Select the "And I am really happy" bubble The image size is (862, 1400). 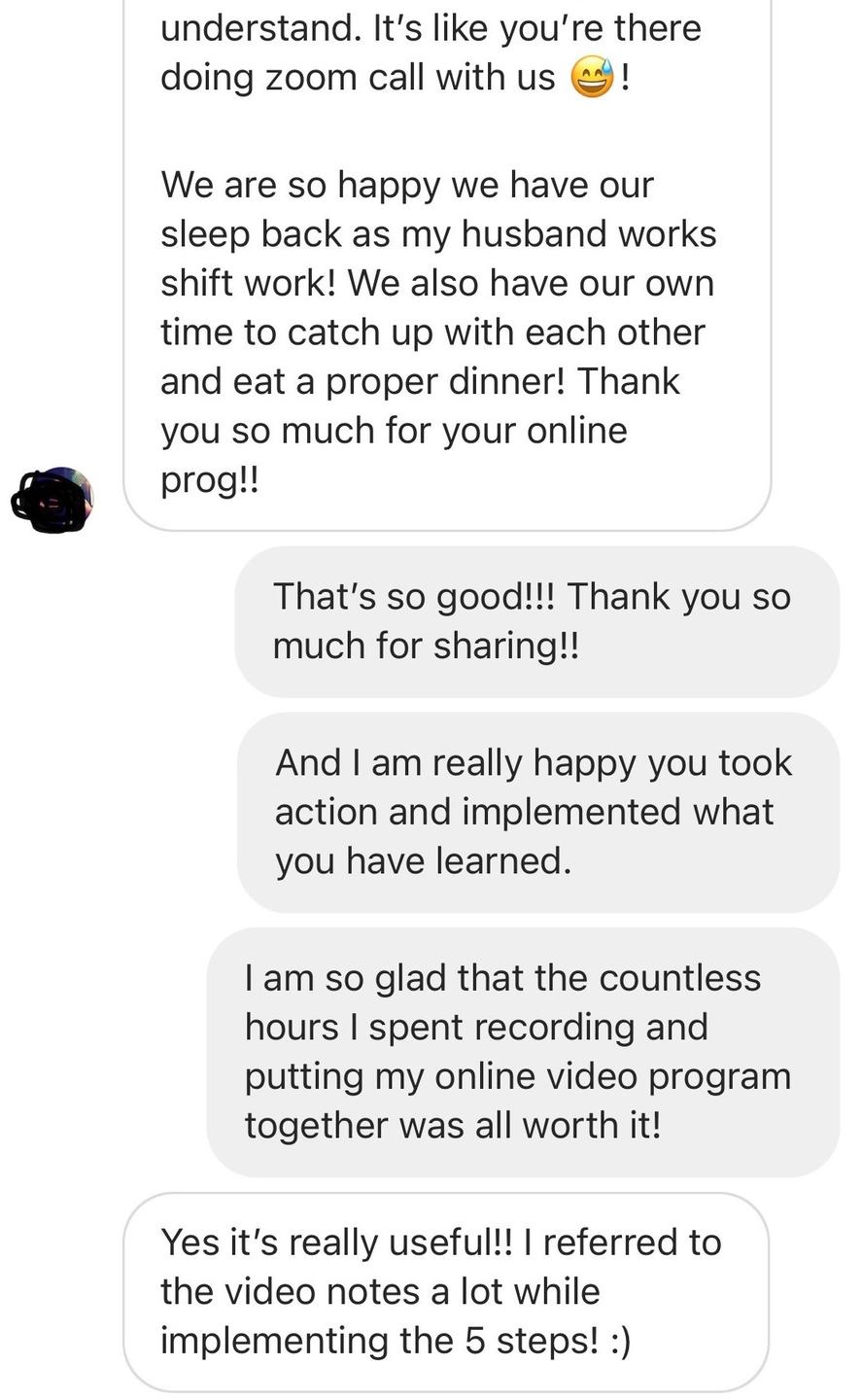point(537,812)
